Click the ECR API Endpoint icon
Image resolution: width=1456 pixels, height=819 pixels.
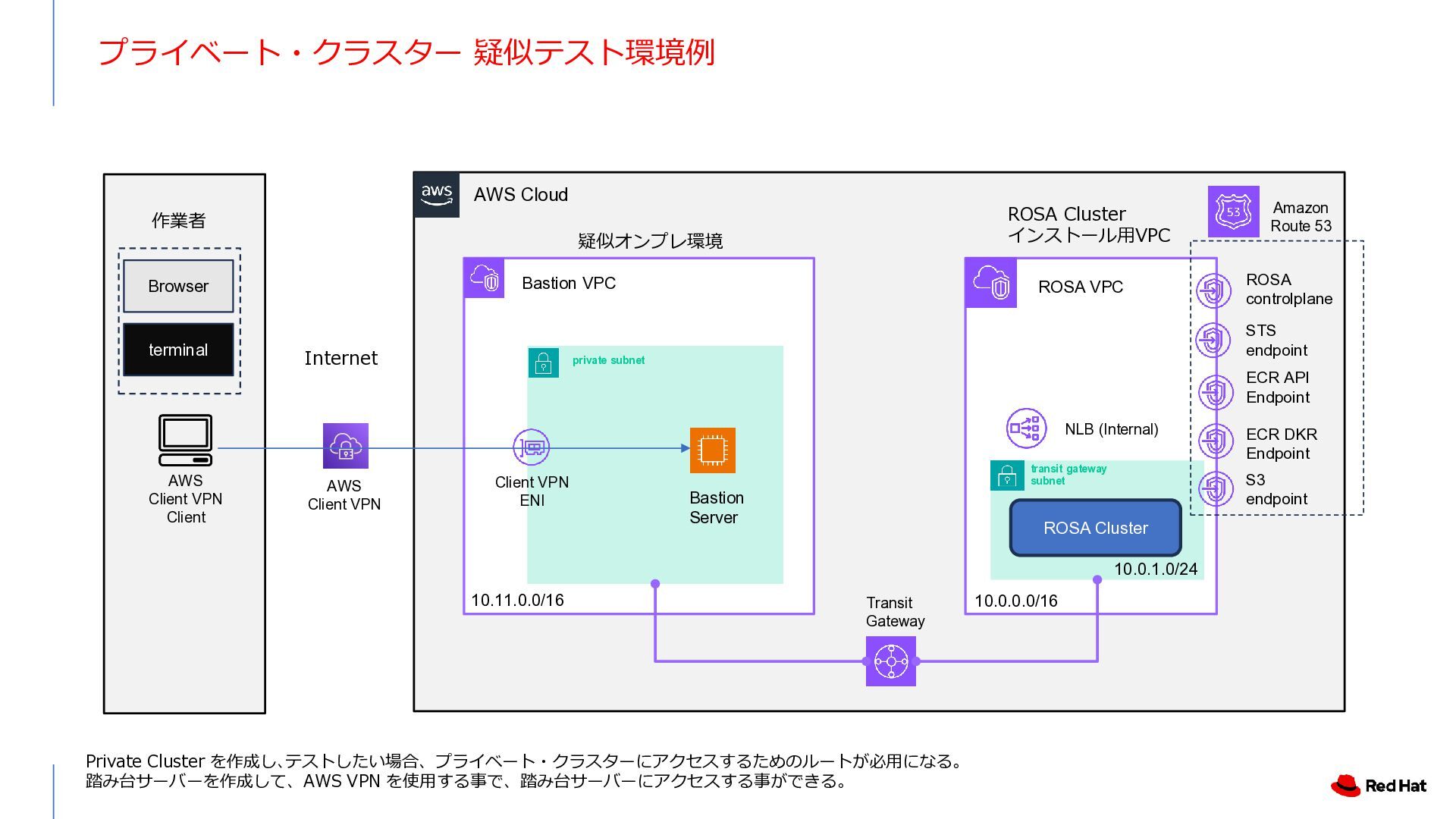[1215, 392]
